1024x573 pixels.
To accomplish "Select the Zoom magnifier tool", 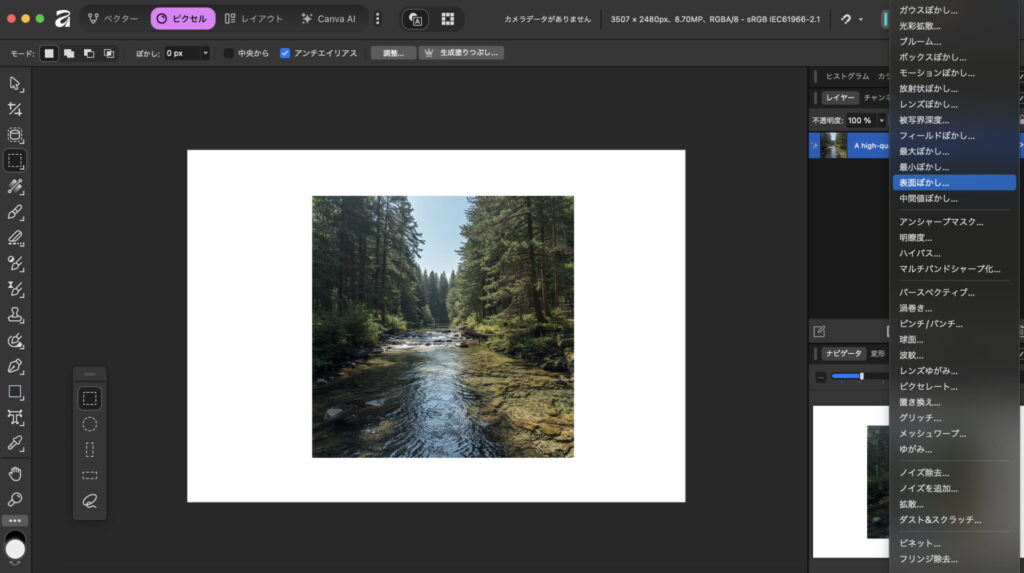I will pos(15,499).
